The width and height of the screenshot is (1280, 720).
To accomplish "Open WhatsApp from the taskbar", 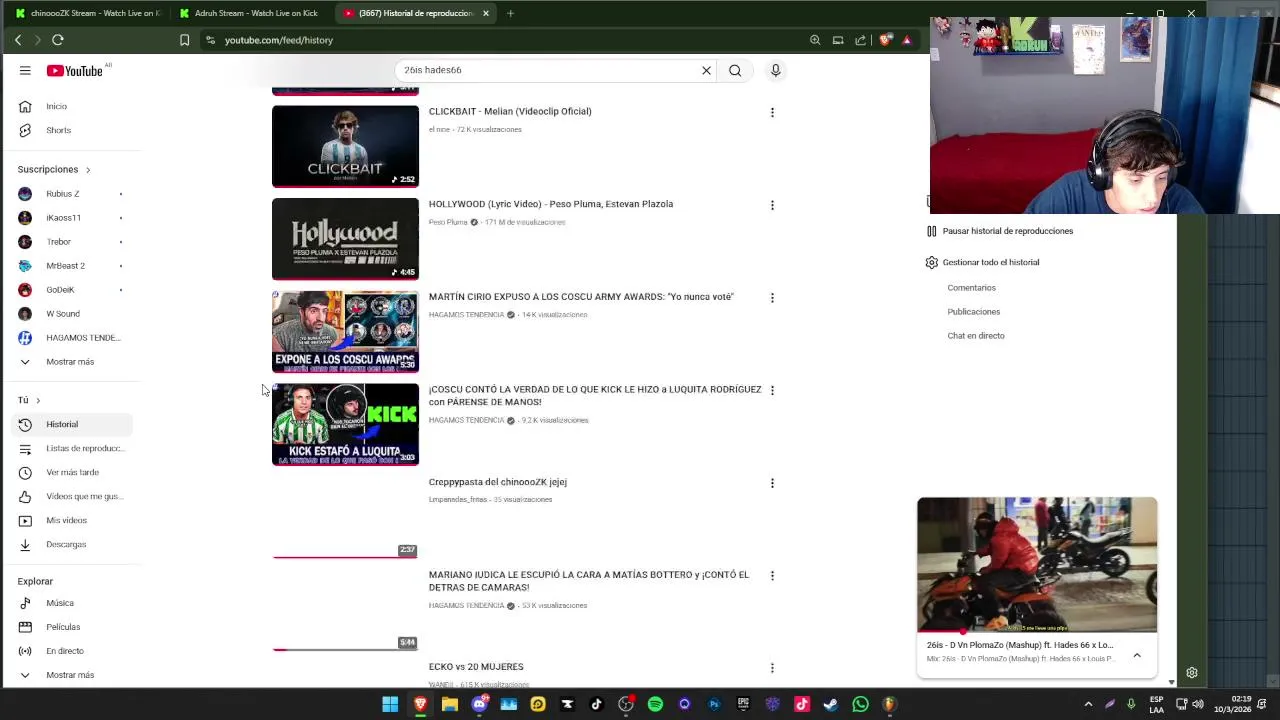I will (x=860, y=704).
